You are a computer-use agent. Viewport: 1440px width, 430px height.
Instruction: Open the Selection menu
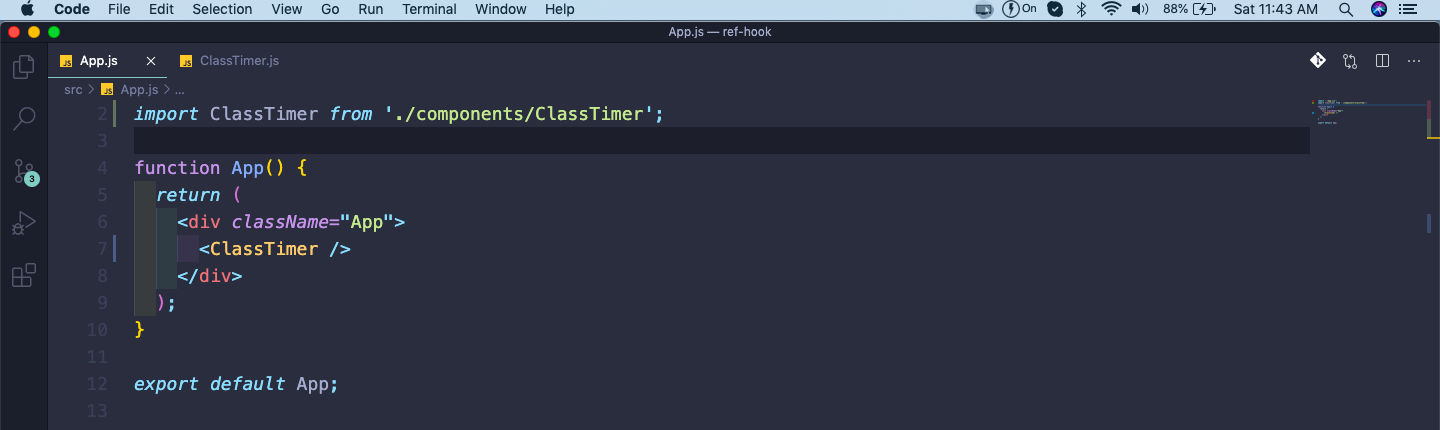click(x=222, y=9)
